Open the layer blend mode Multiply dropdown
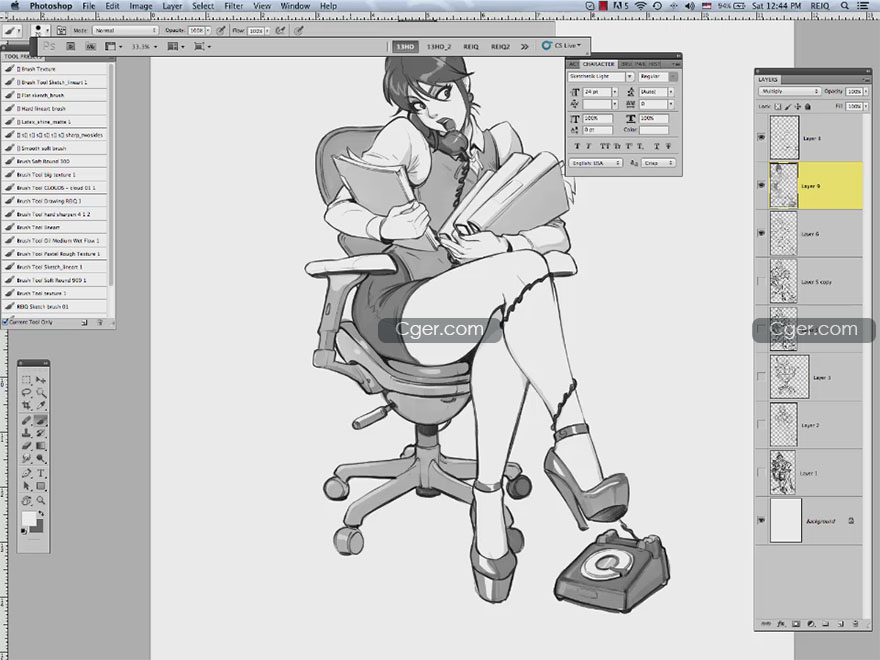 790,91
